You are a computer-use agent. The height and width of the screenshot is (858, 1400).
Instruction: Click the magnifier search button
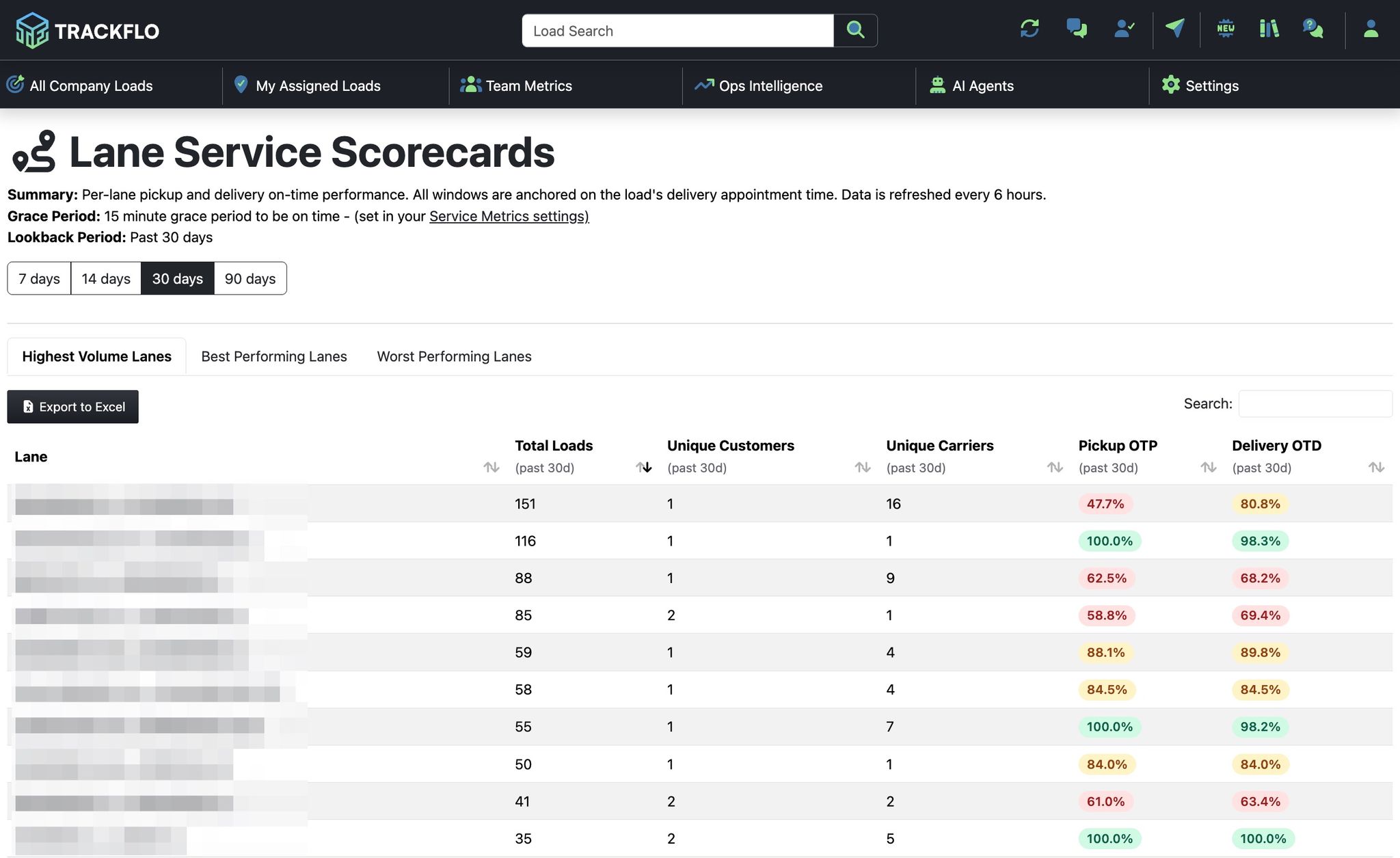[x=855, y=30]
